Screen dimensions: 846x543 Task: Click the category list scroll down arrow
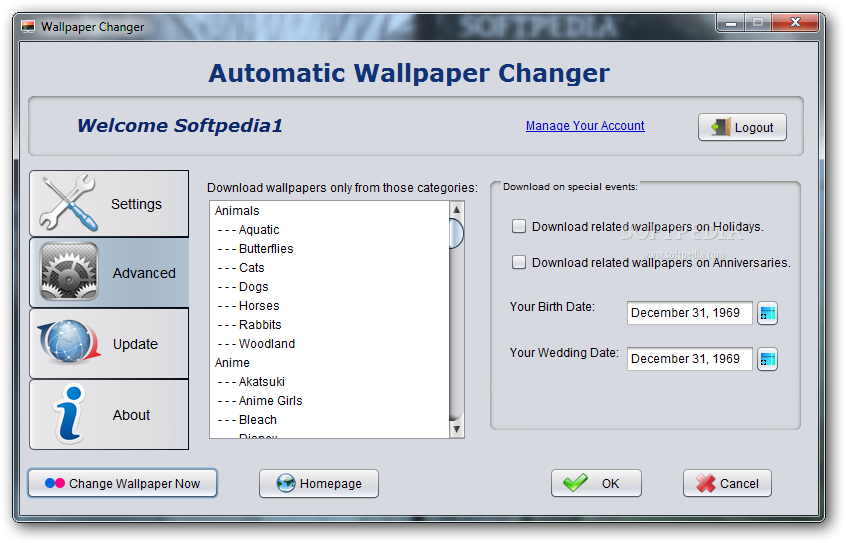pos(456,430)
